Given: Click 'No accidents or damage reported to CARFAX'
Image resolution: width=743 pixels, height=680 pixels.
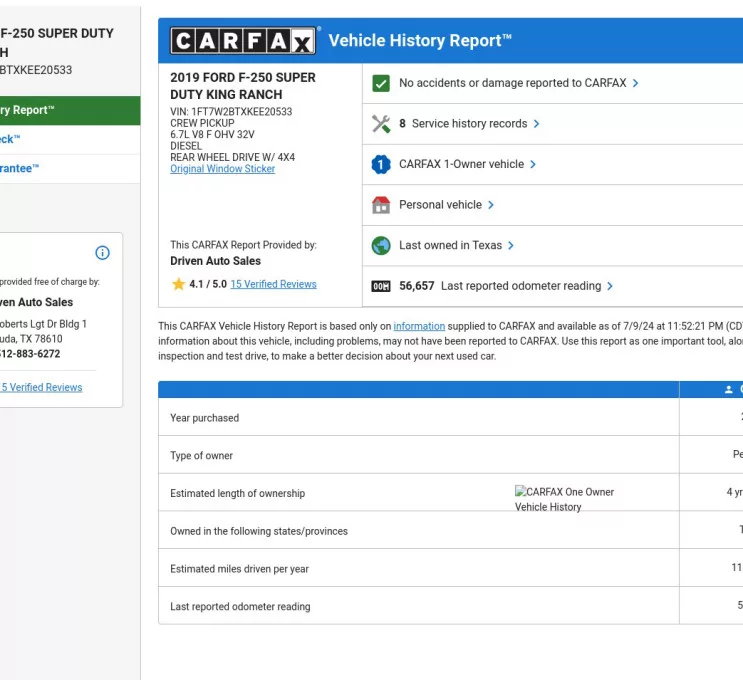Looking at the screenshot, I should coord(513,83).
